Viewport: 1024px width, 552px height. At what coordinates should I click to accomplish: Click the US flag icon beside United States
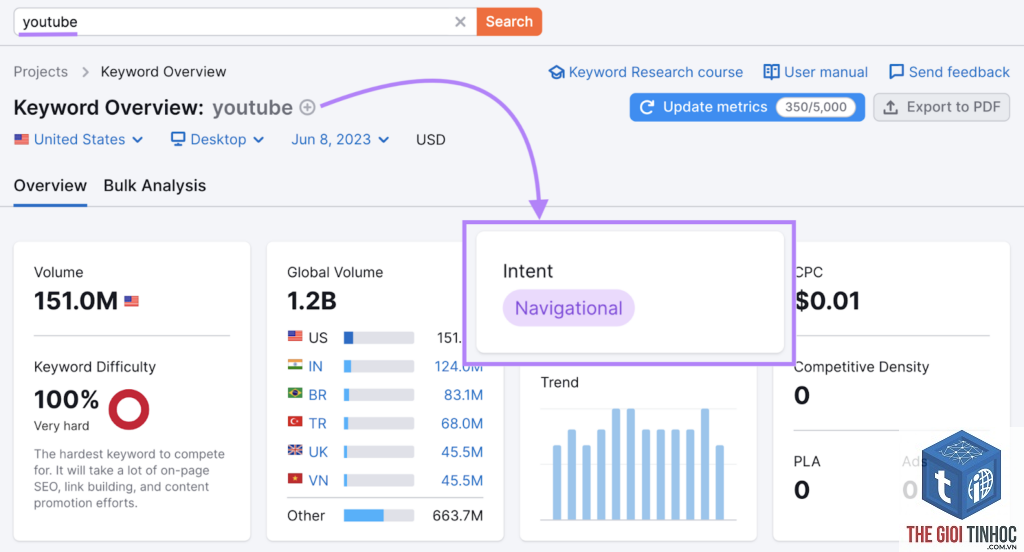[x=22, y=139]
